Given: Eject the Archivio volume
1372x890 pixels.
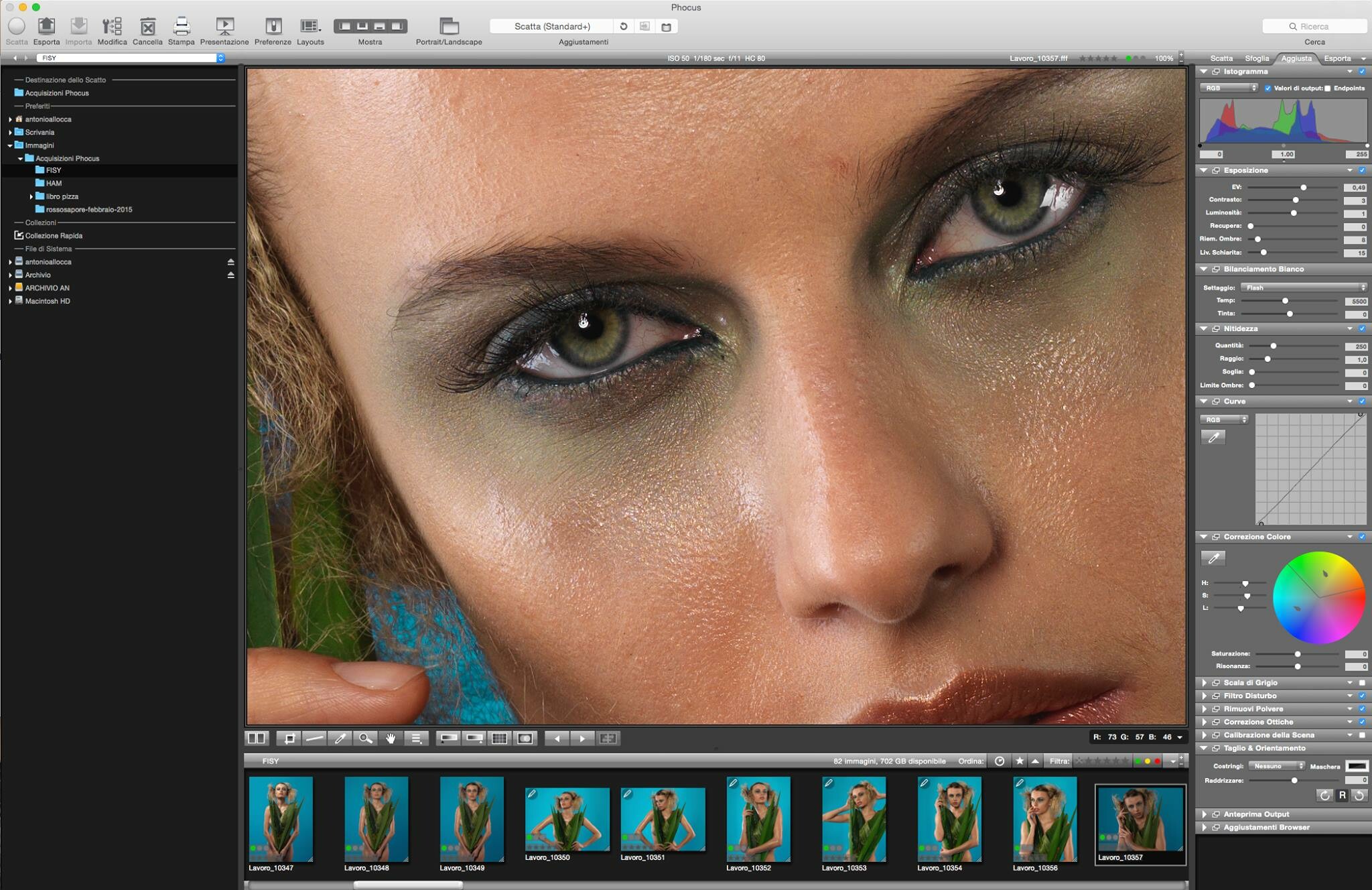Looking at the screenshot, I should click(x=230, y=275).
